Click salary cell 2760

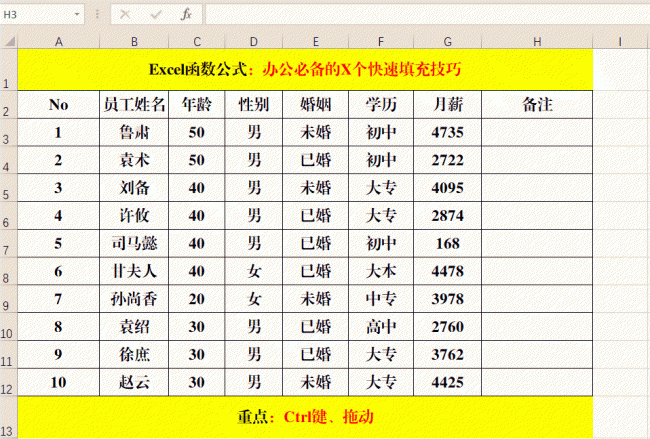tap(448, 327)
